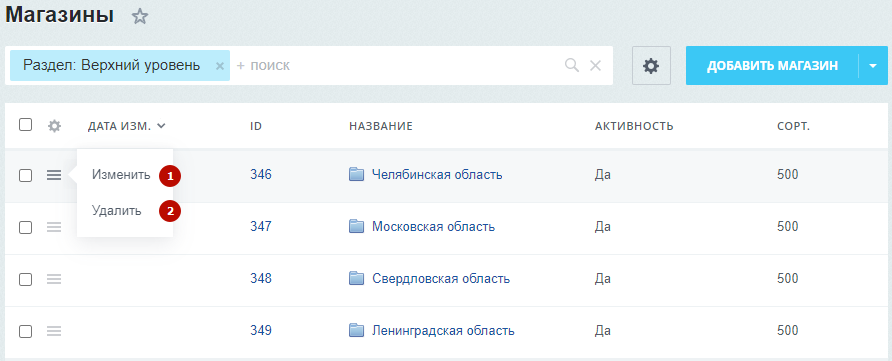Sort by АКТИВНОСТЬ column header
Viewport: 892px width, 361px height.
coord(634,126)
